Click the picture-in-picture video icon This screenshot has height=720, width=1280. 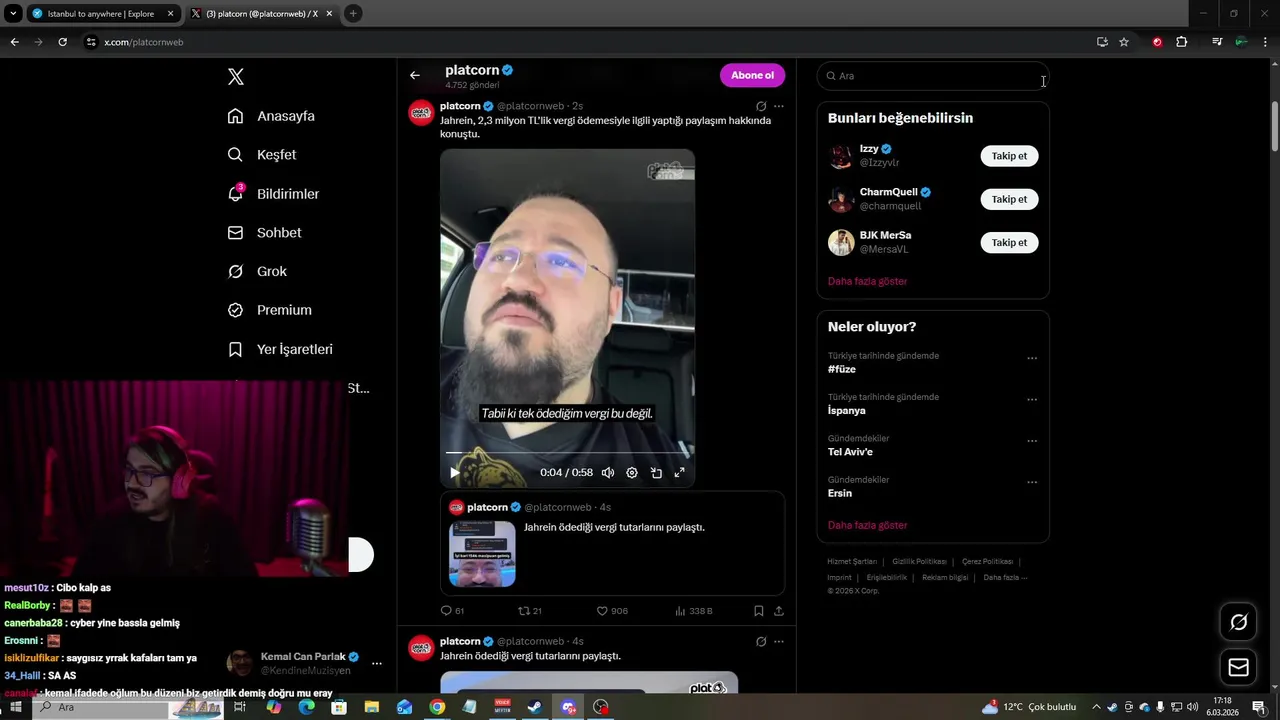[x=656, y=473]
